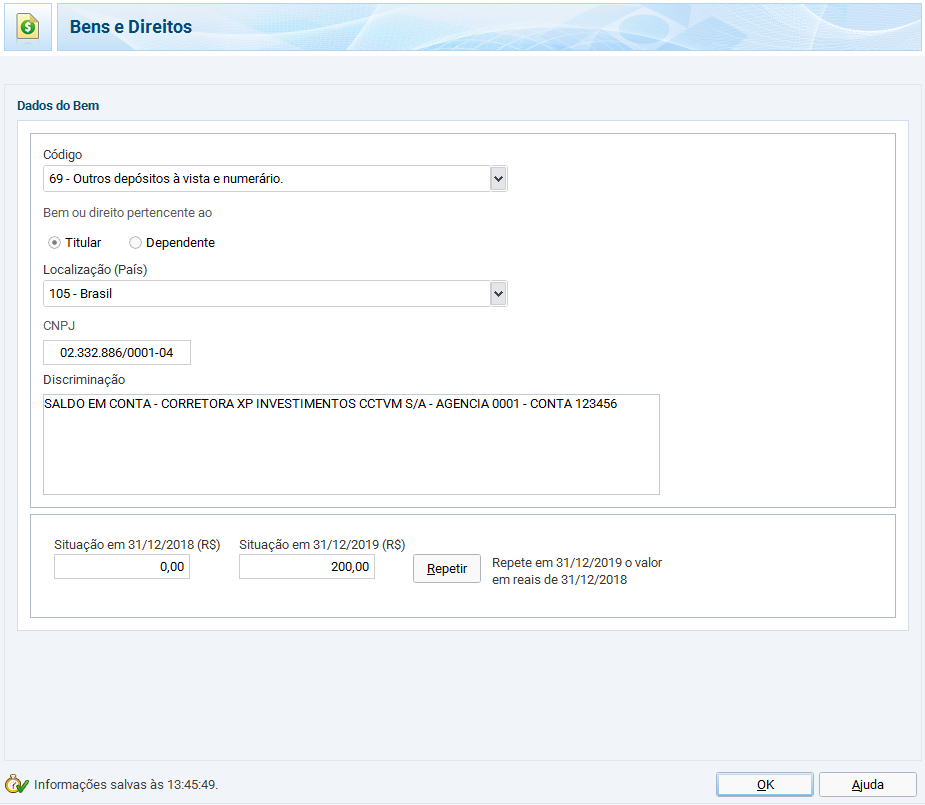925x805 pixels.
Task: Click the 'Dados do Bem' section label
Action: tap(58, 105)
